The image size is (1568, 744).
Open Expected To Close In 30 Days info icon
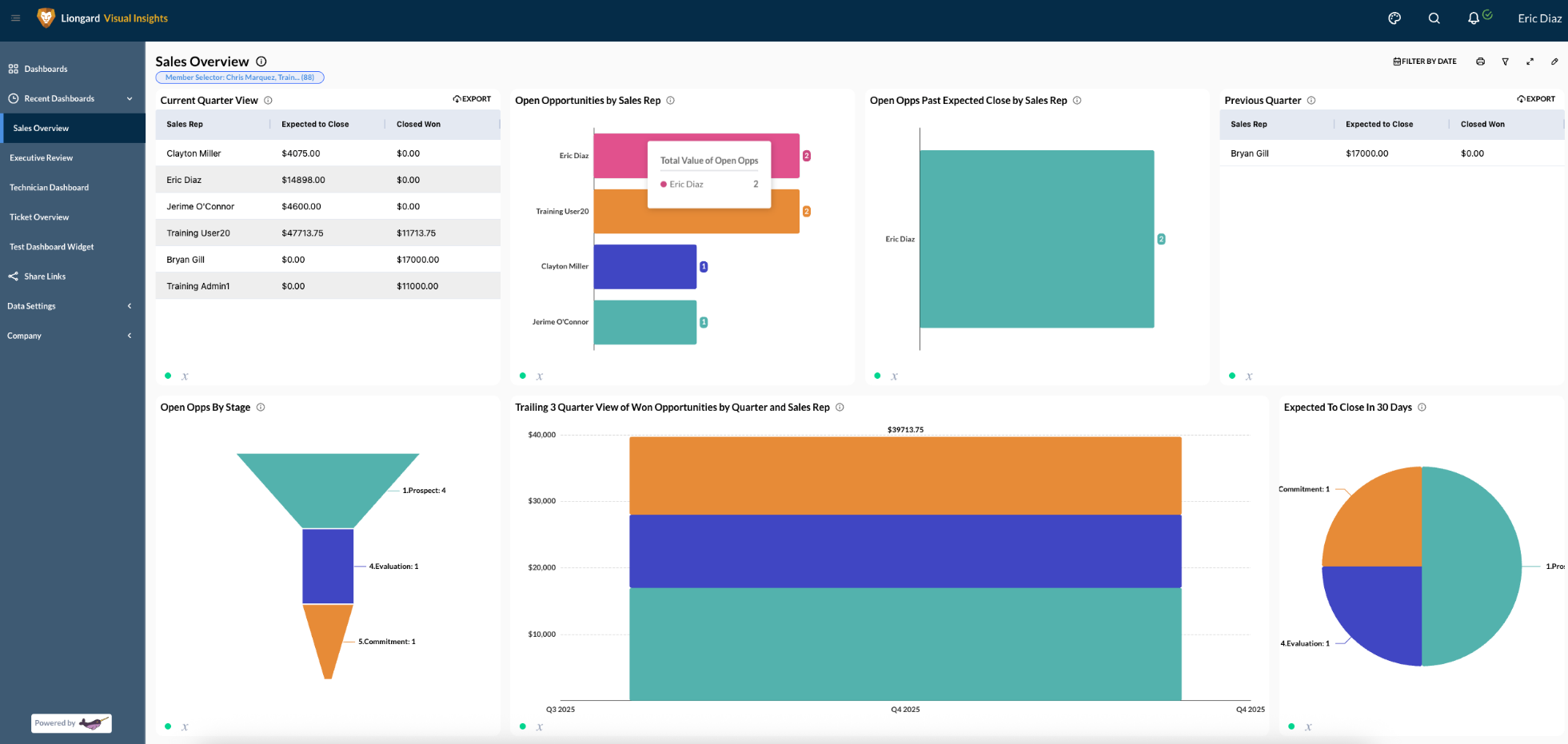1422,408
